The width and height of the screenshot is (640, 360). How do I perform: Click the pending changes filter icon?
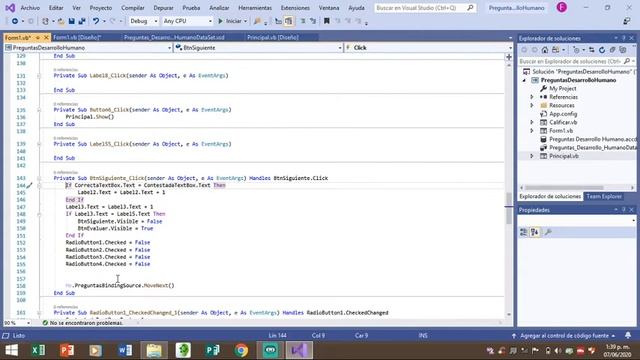pyautogui.click(x=576, y=50)
